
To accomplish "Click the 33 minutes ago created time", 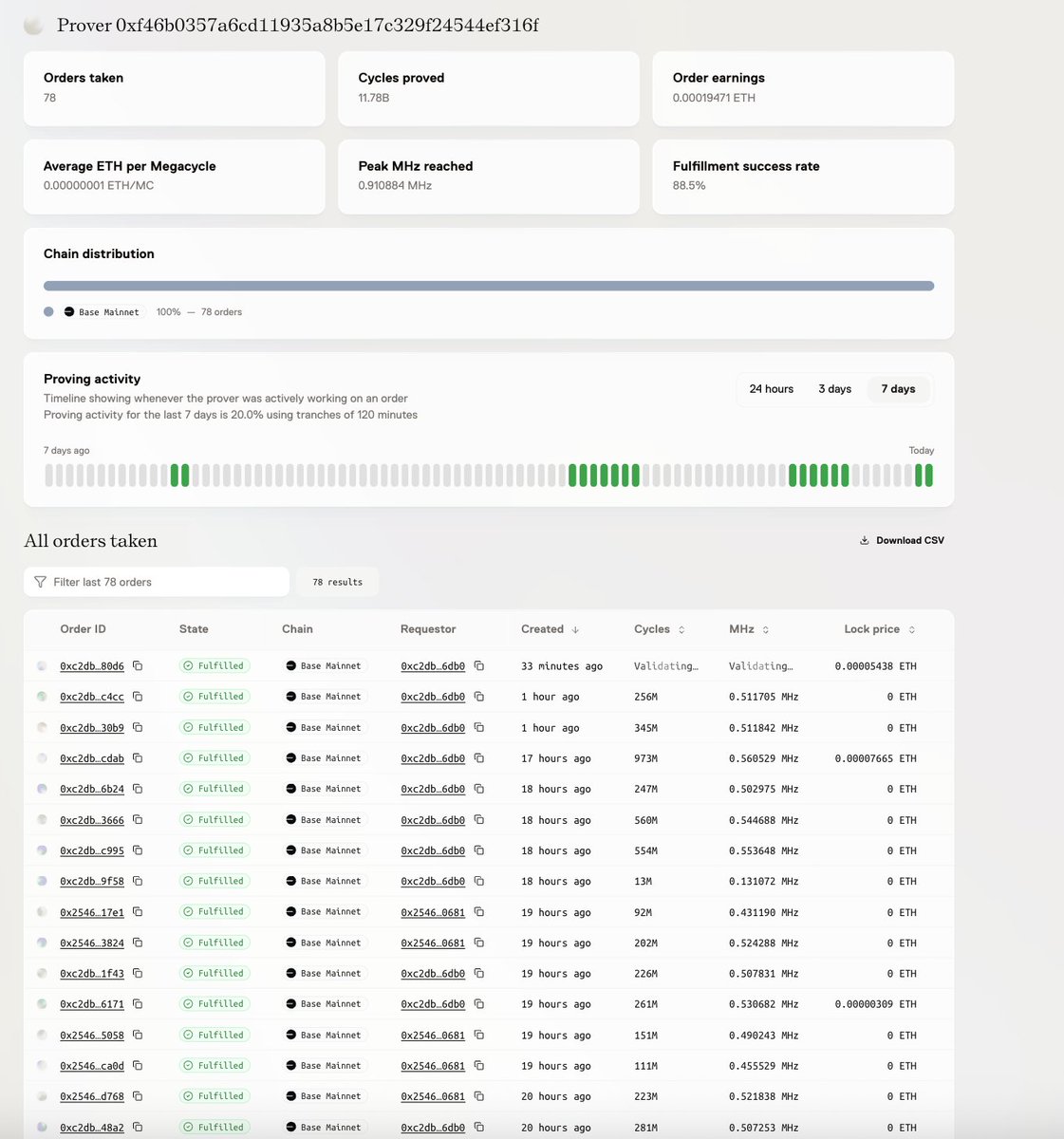I will coord(562,666).
